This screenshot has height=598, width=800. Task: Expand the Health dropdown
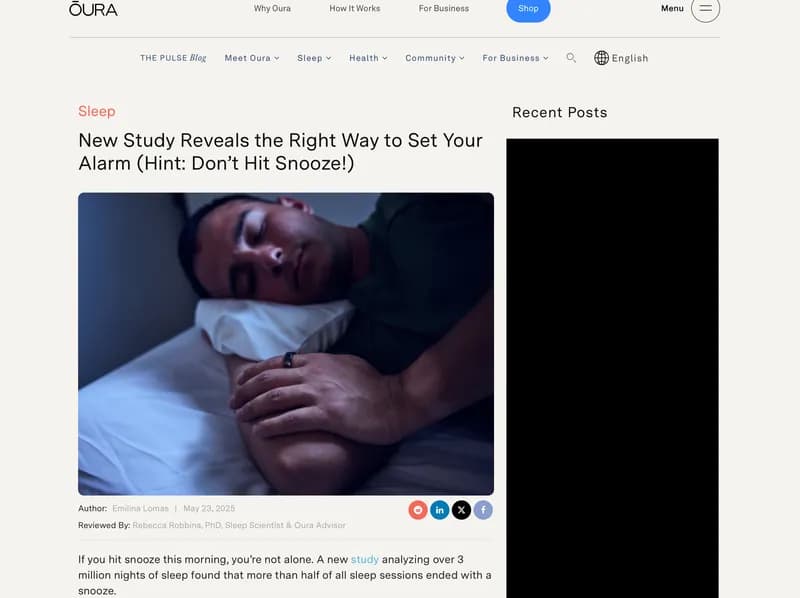368,58
